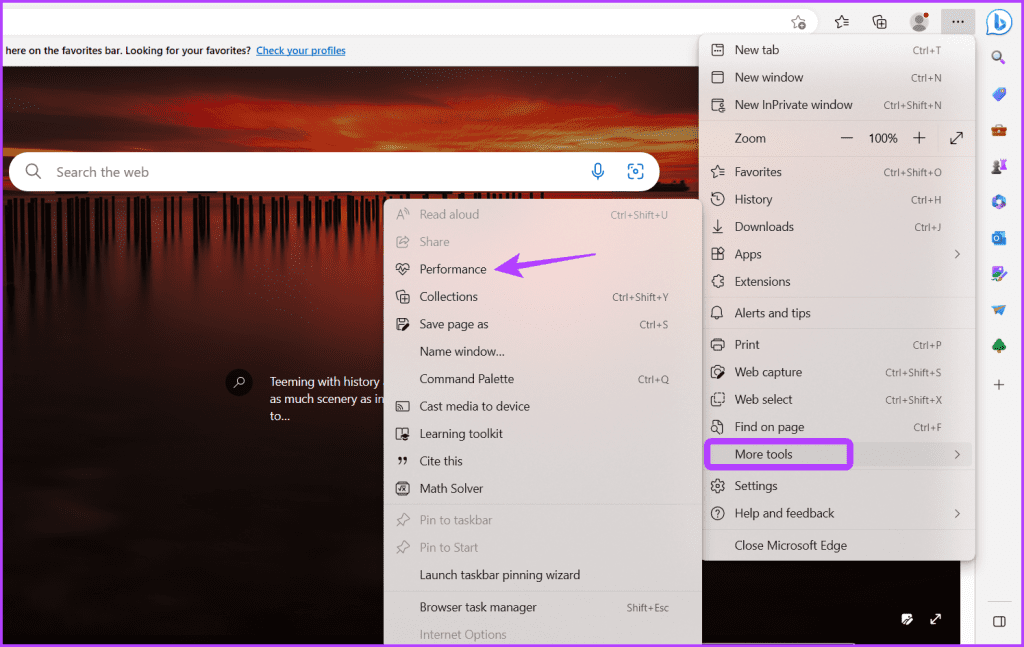Choose Close Microsoft Edge
1024x647 pixels.
click(x=838, y=545)
